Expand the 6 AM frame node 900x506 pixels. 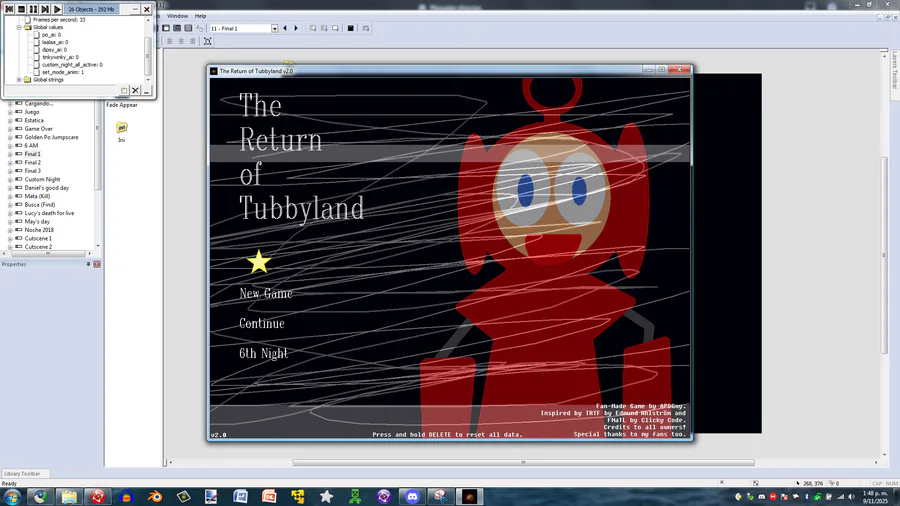tap(10, 146)
